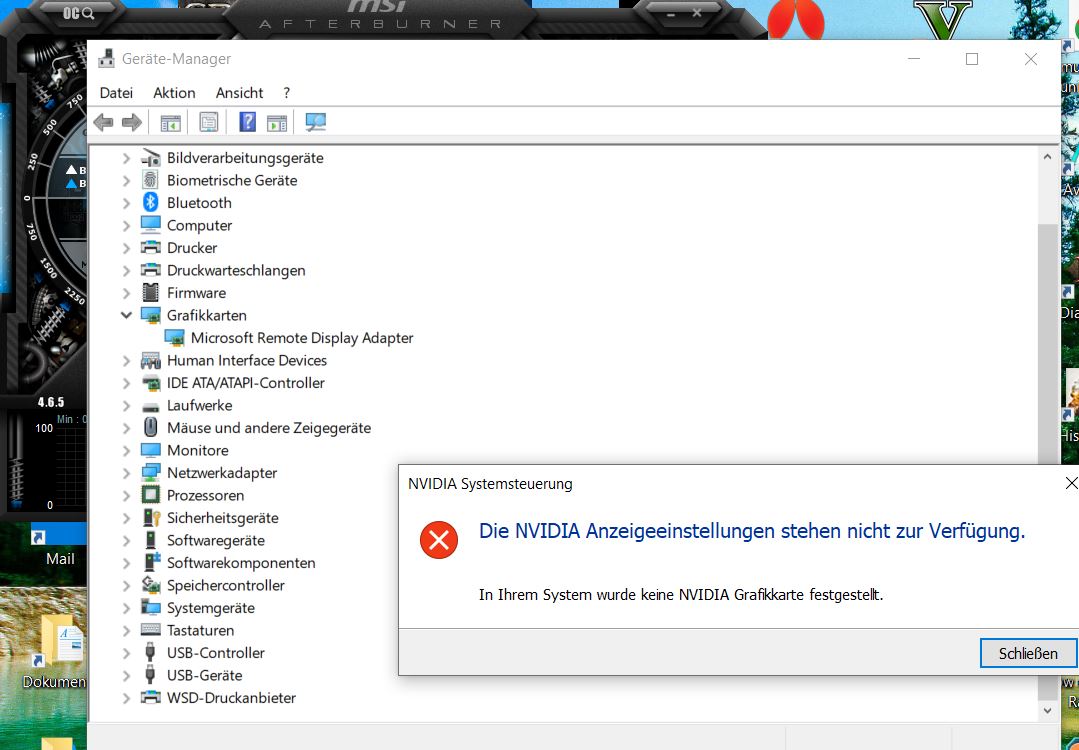Screen dimensions: 1079x750
Task: Click Schließen in NVIDIA Systemsteuerung dialog
Action: pyautogui.click(x=1027, y=653)
